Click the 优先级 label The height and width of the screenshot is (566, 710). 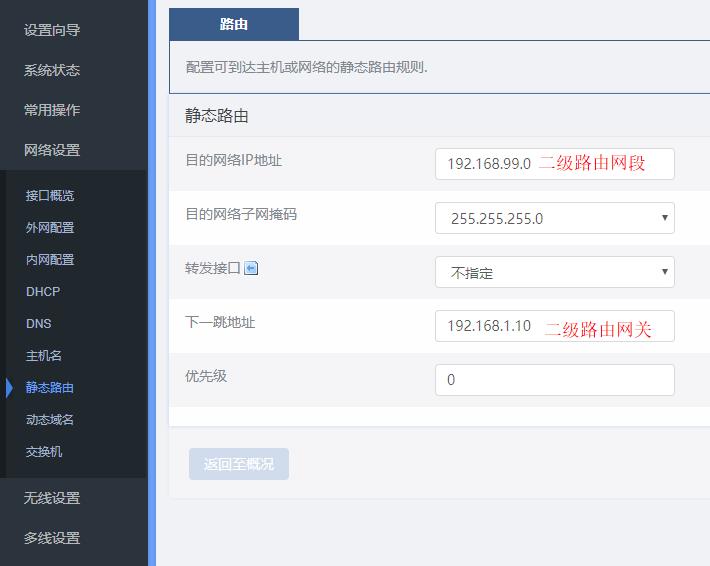point(206,376)
